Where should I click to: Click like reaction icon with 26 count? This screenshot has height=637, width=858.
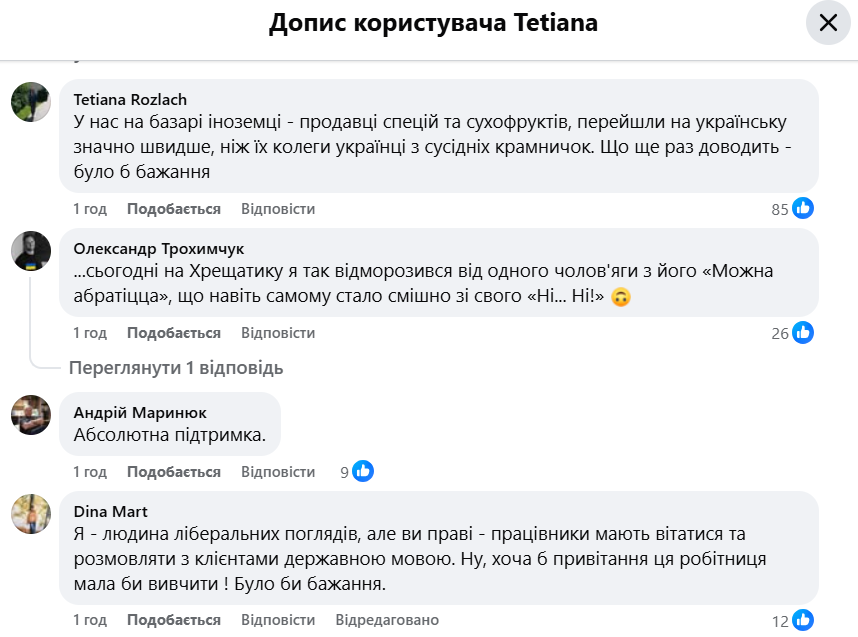click(803, 333)
